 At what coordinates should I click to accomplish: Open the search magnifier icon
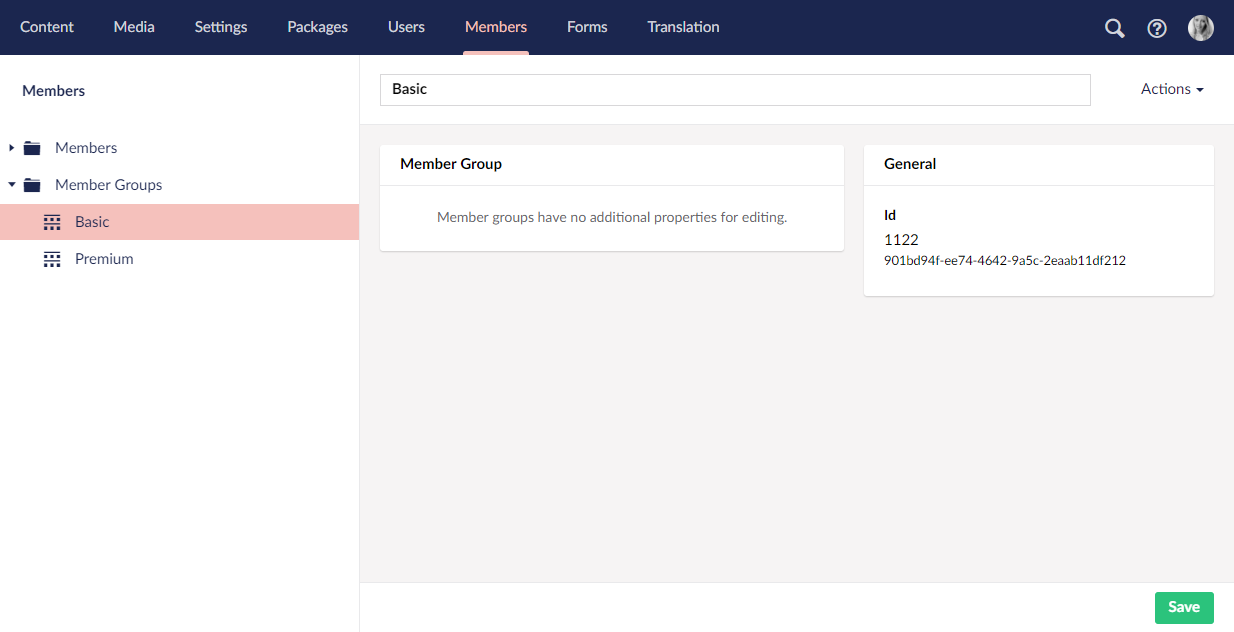[x=1114, y=28]
